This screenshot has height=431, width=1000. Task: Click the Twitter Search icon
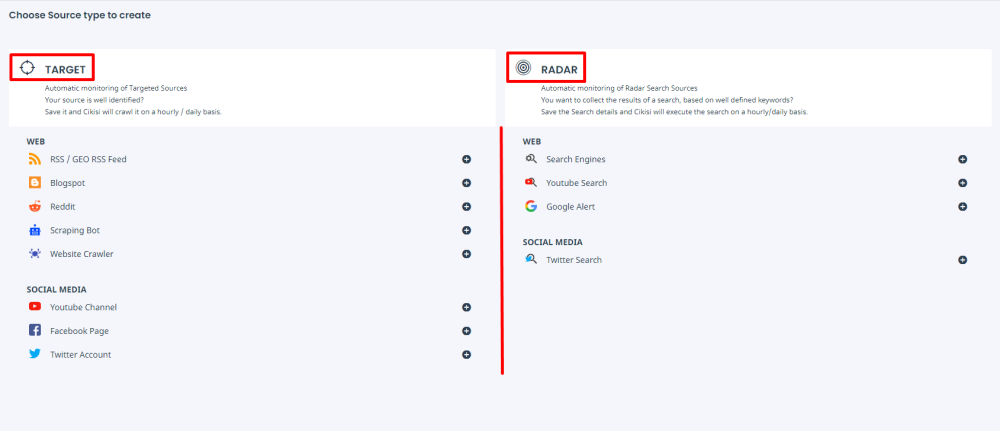point(531,259)
